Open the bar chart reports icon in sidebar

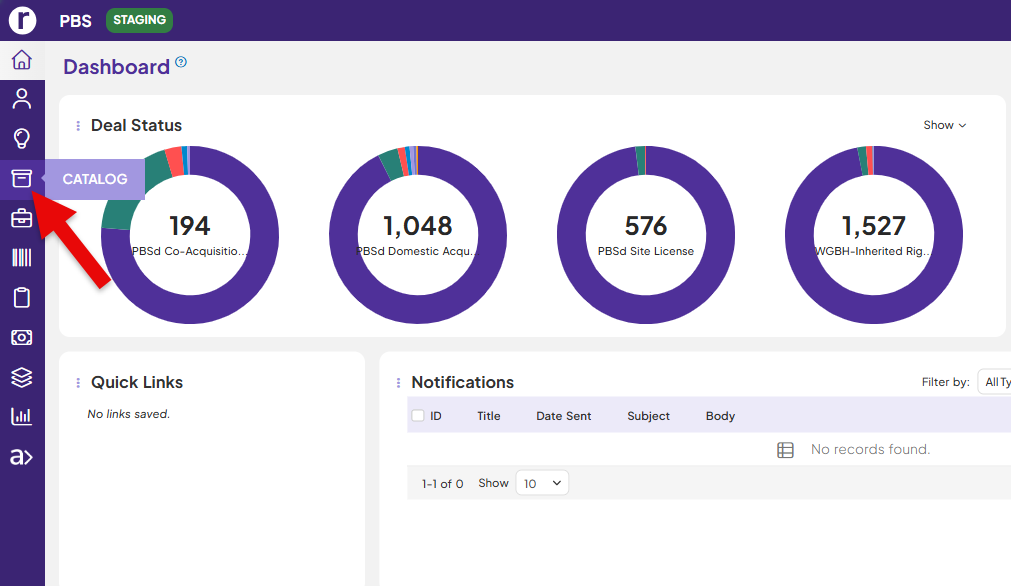pyautogui.click(x=22, y=416)
